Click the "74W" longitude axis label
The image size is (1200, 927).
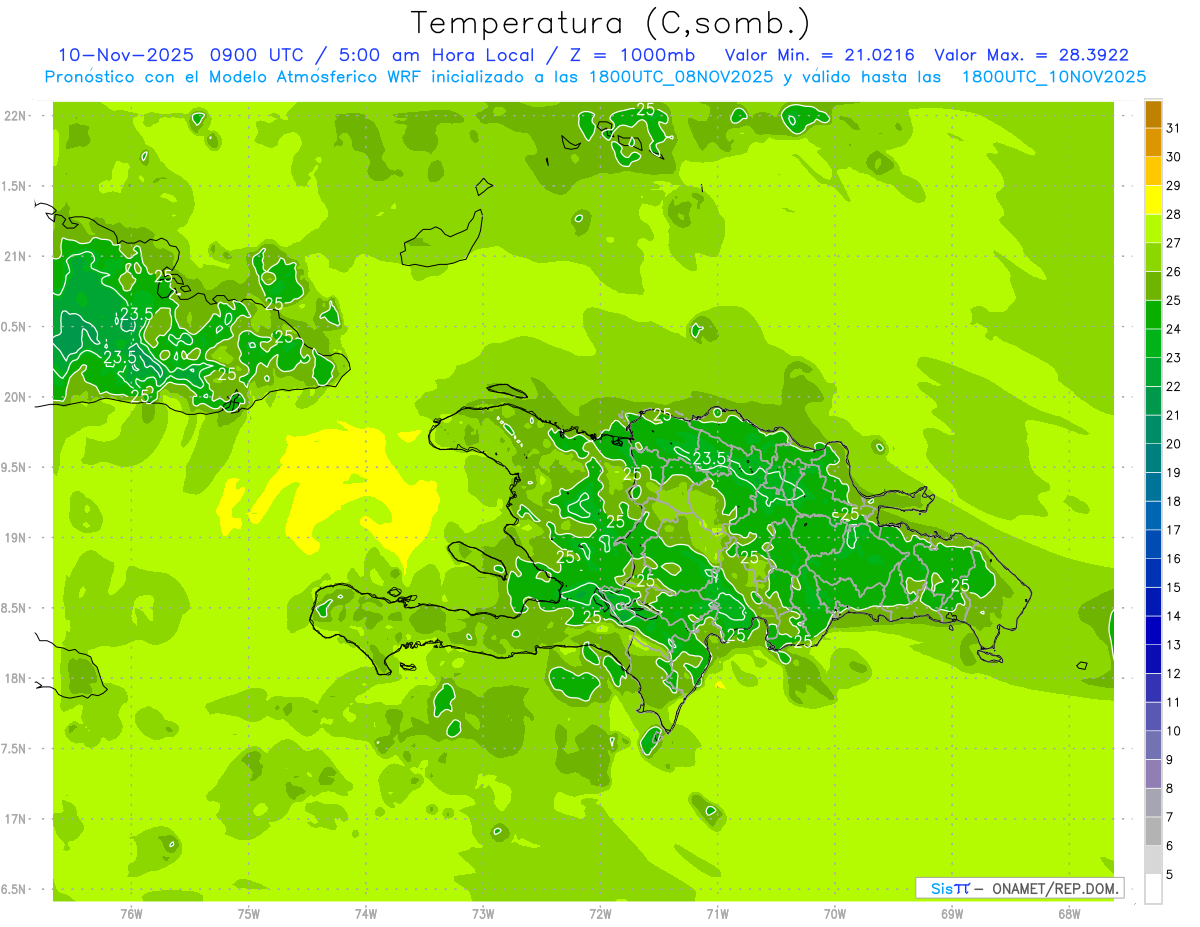(x=366, y=913)
